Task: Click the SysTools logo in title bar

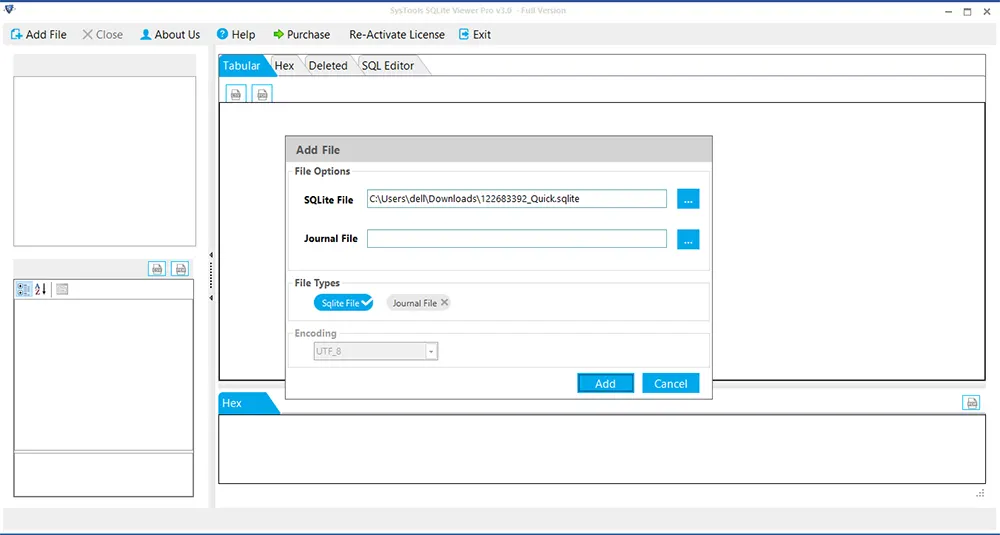Action: point(9,9)
